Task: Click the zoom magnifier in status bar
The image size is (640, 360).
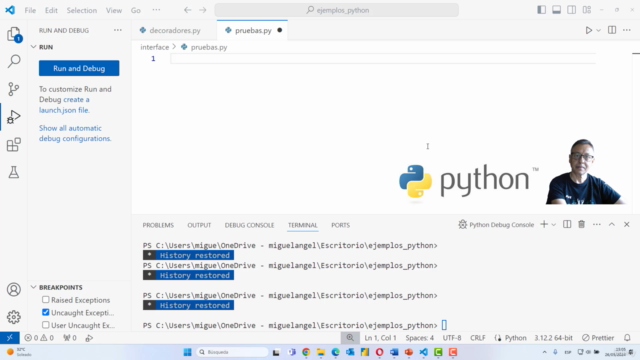Action: [350, 338]
